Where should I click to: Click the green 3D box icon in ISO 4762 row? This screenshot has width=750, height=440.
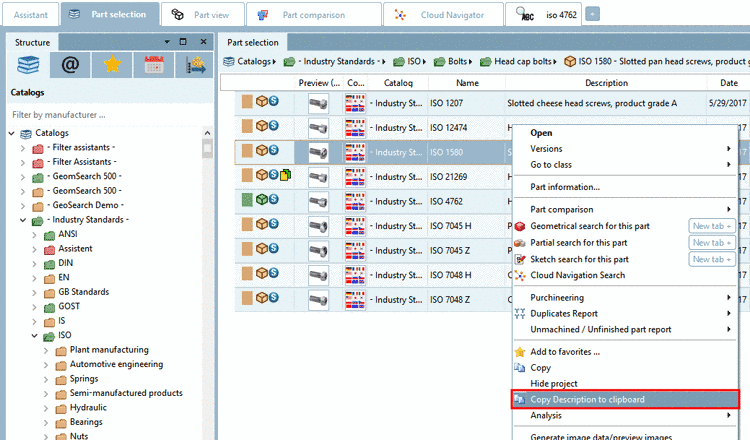point(261,199)
